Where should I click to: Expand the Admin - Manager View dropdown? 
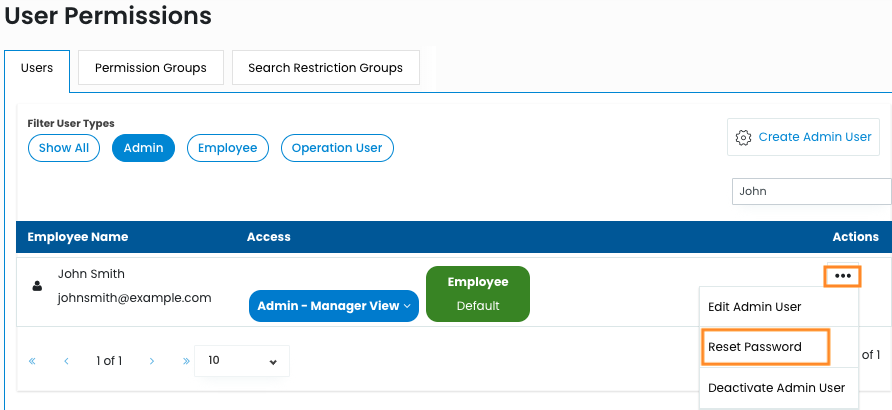click(334, 306)
